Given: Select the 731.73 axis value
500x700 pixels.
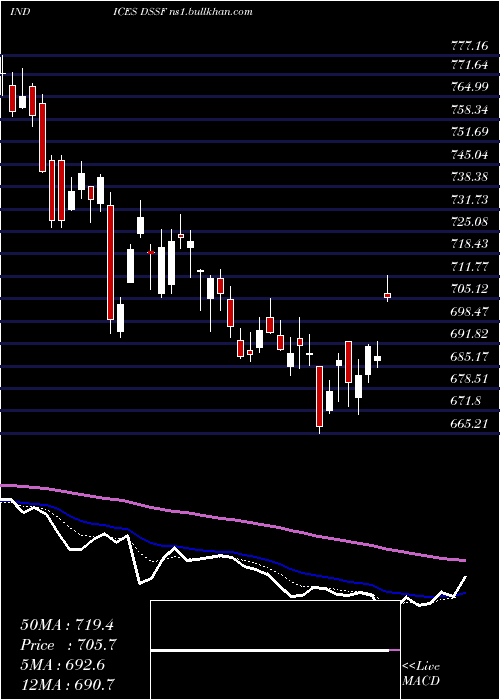Looking at the screenshot, I should coord(468,200).
